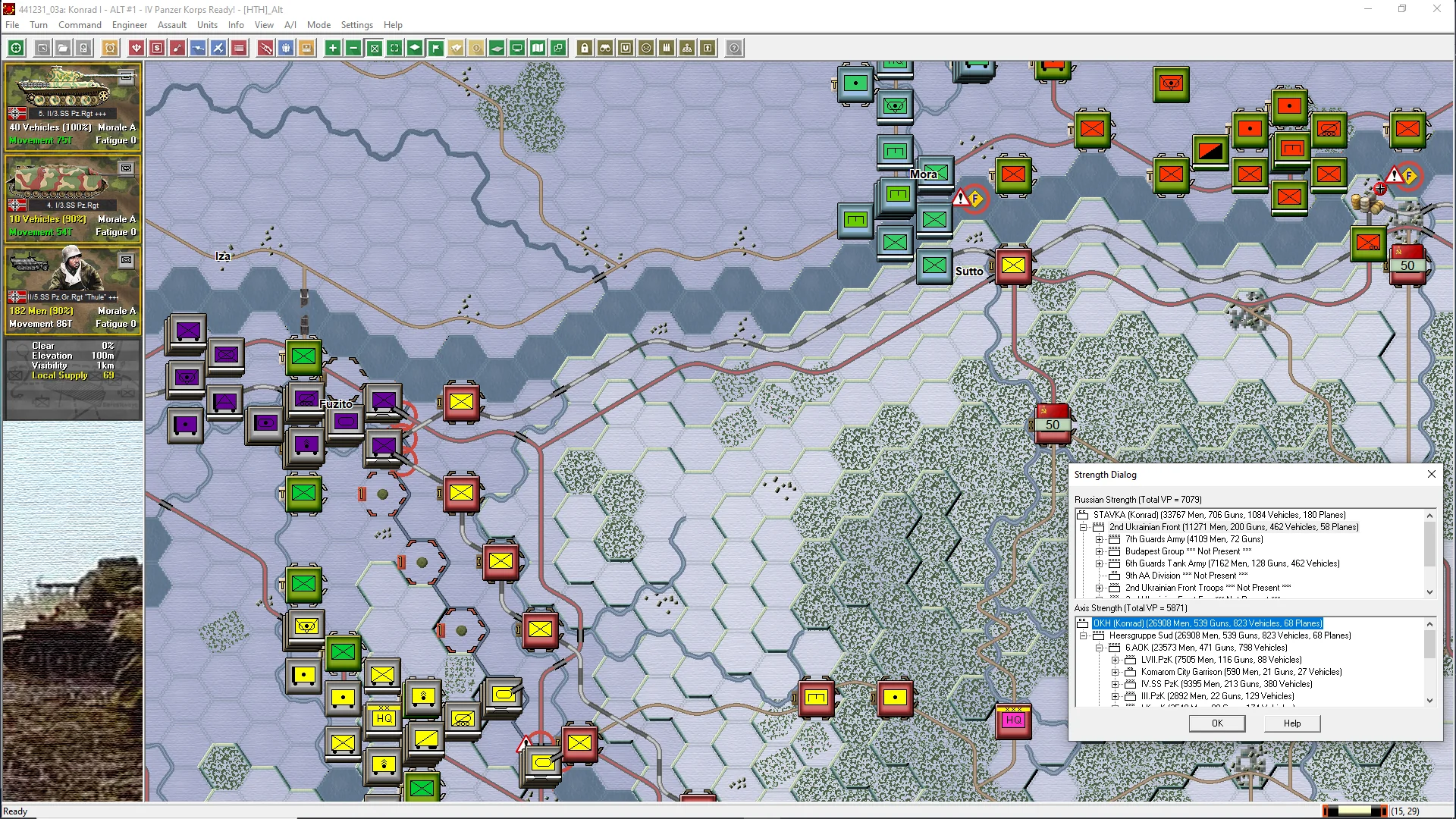The width and height of the screenshot is (1456, 819).
Task: Click the green crosshair target toolbar icon
Action: point(16,48)
